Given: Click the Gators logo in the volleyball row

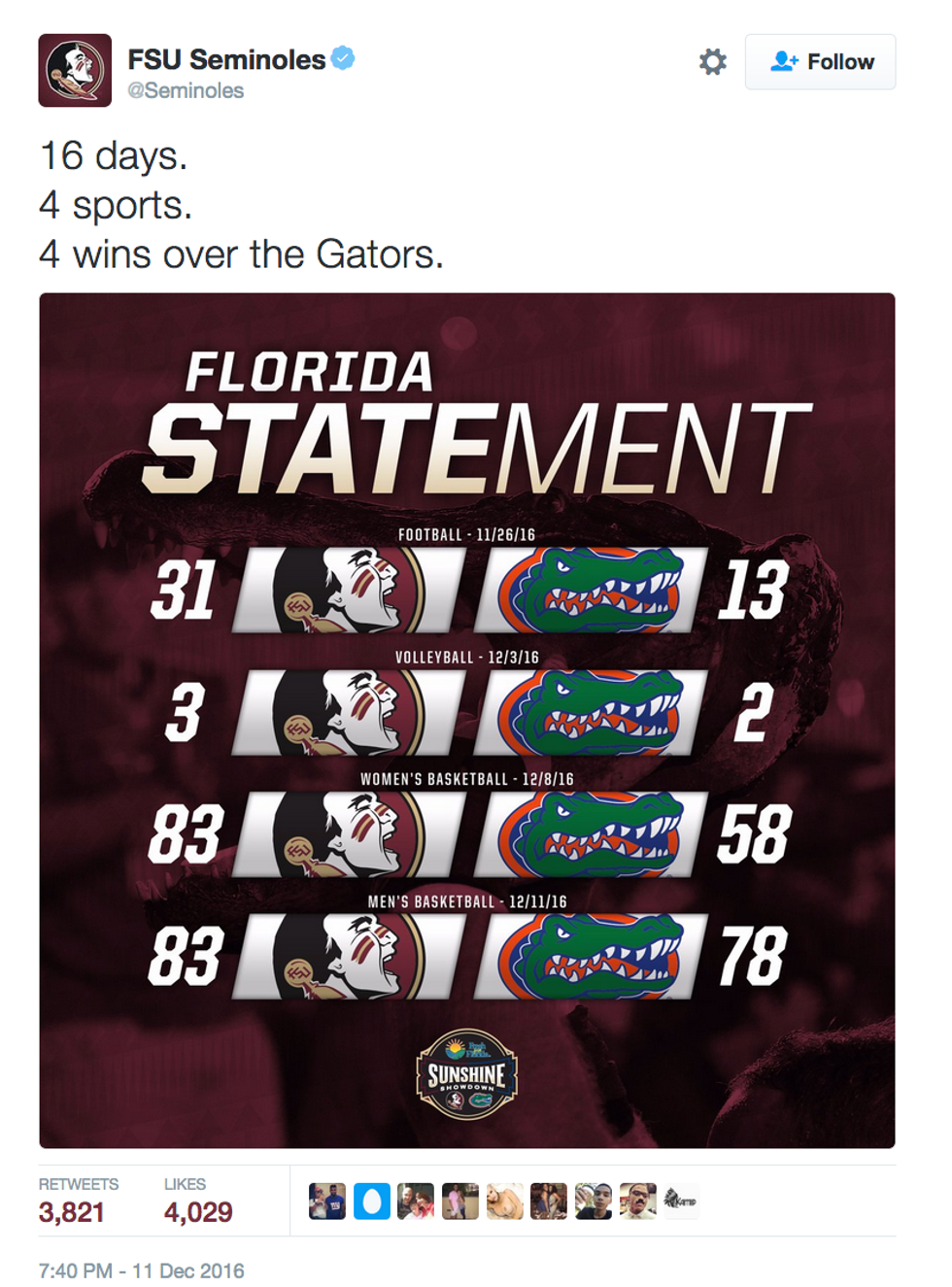Looking at the screenshot, I should pos(591,712).
